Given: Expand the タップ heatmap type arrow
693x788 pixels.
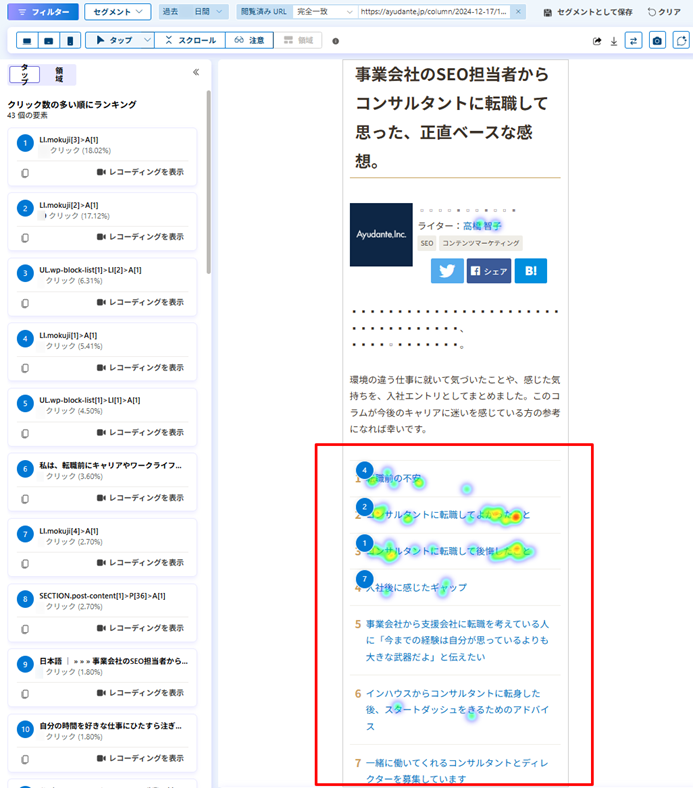Looking at the screenshot, I should [147, 40].
